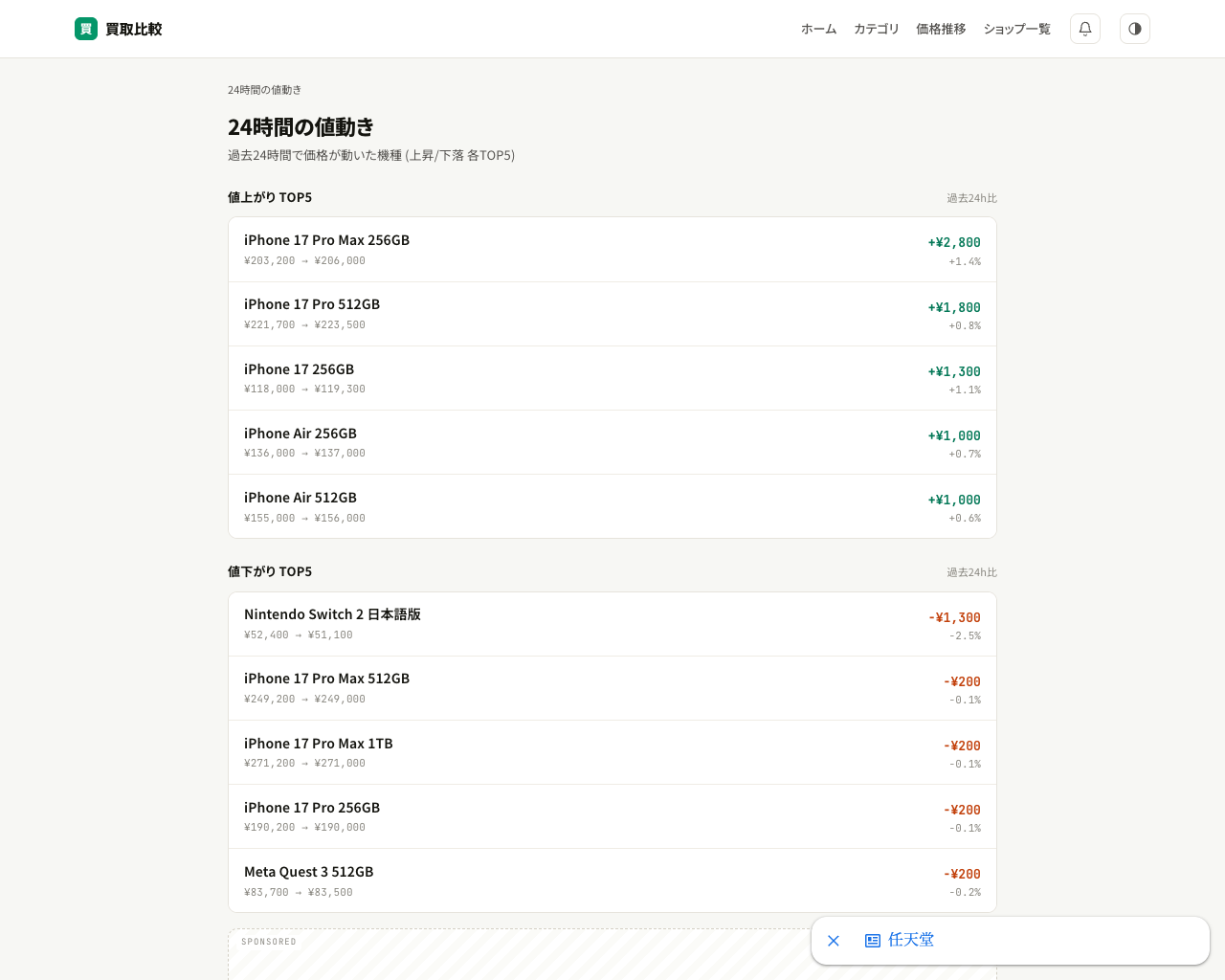The width and height of the screenshot is (1225, 980).
Task: Open iPhone 17 Pro Max 512GB row
Action: pyautogui.click(x=612, y=688)
